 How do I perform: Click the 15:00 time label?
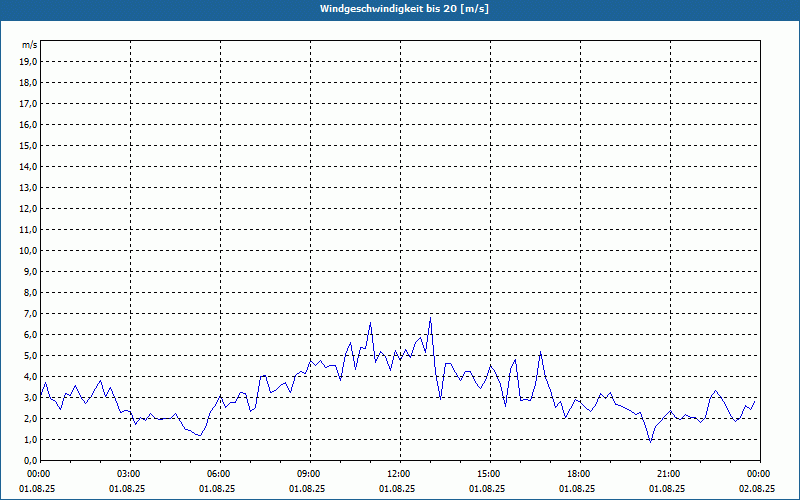click(x=490, y=474)
